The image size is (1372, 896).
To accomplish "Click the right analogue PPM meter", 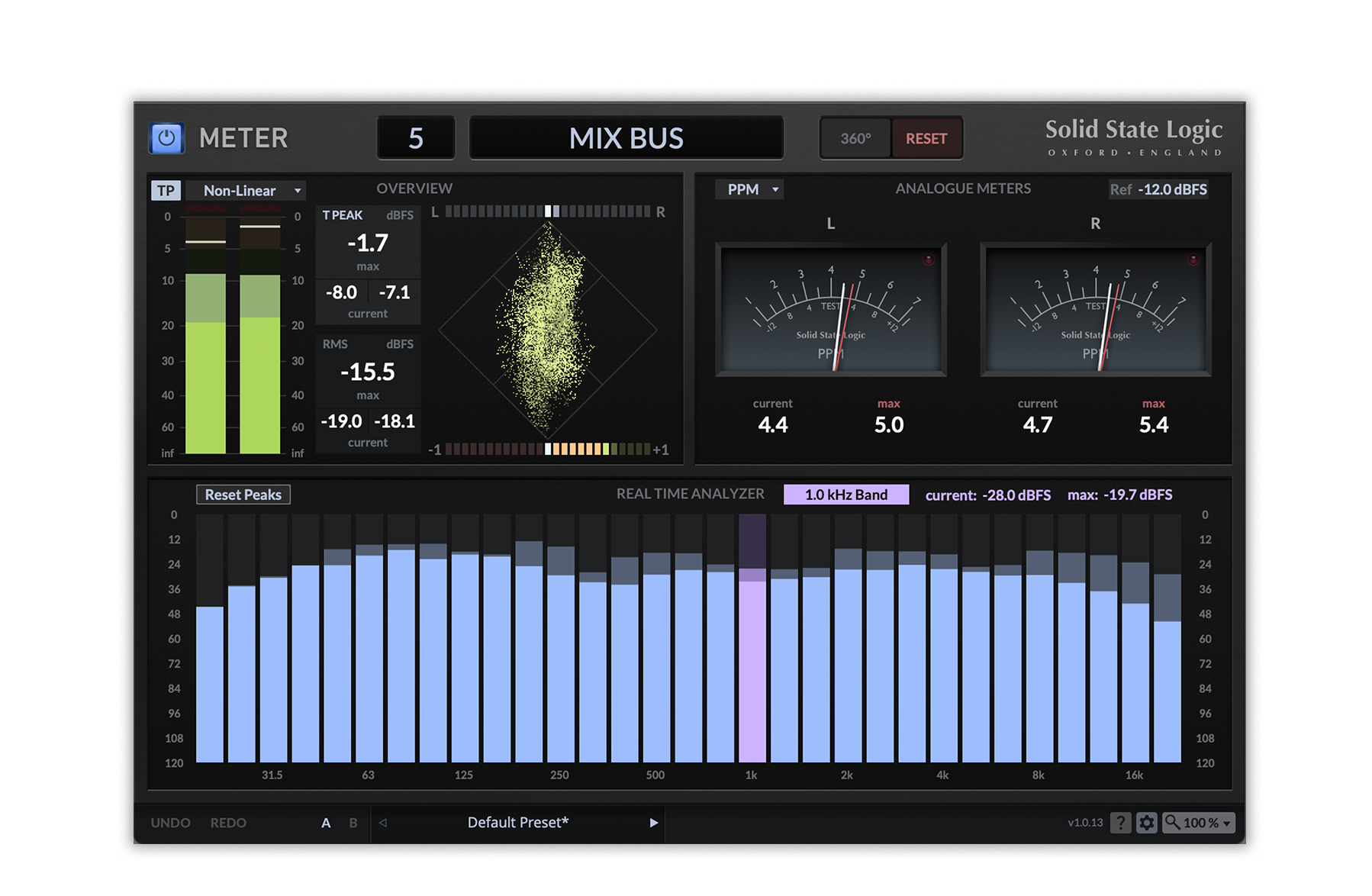I will point(1096,310).
